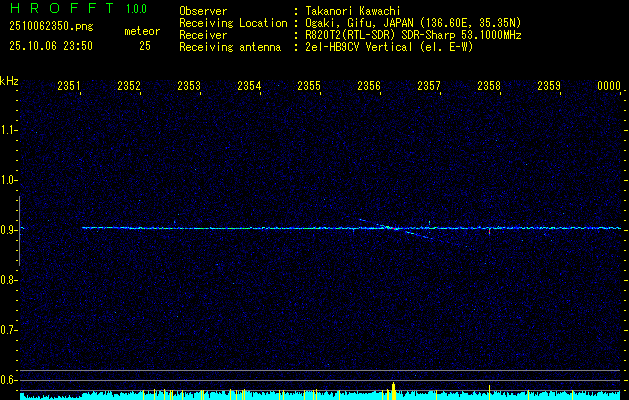The width and height of the screenshot is (629, 400).
Task: Click the gray frequency range bar beside 0.9
Action: pos(19,231)
